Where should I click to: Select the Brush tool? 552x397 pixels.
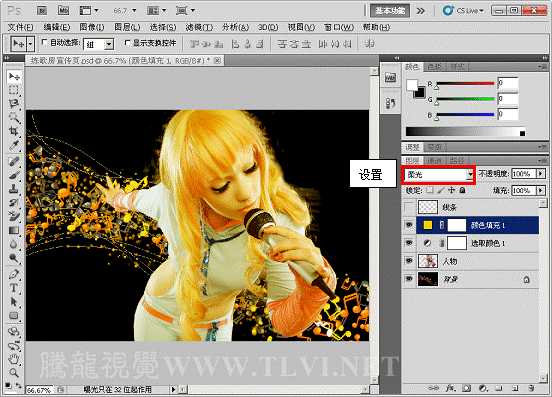(14, 175)
